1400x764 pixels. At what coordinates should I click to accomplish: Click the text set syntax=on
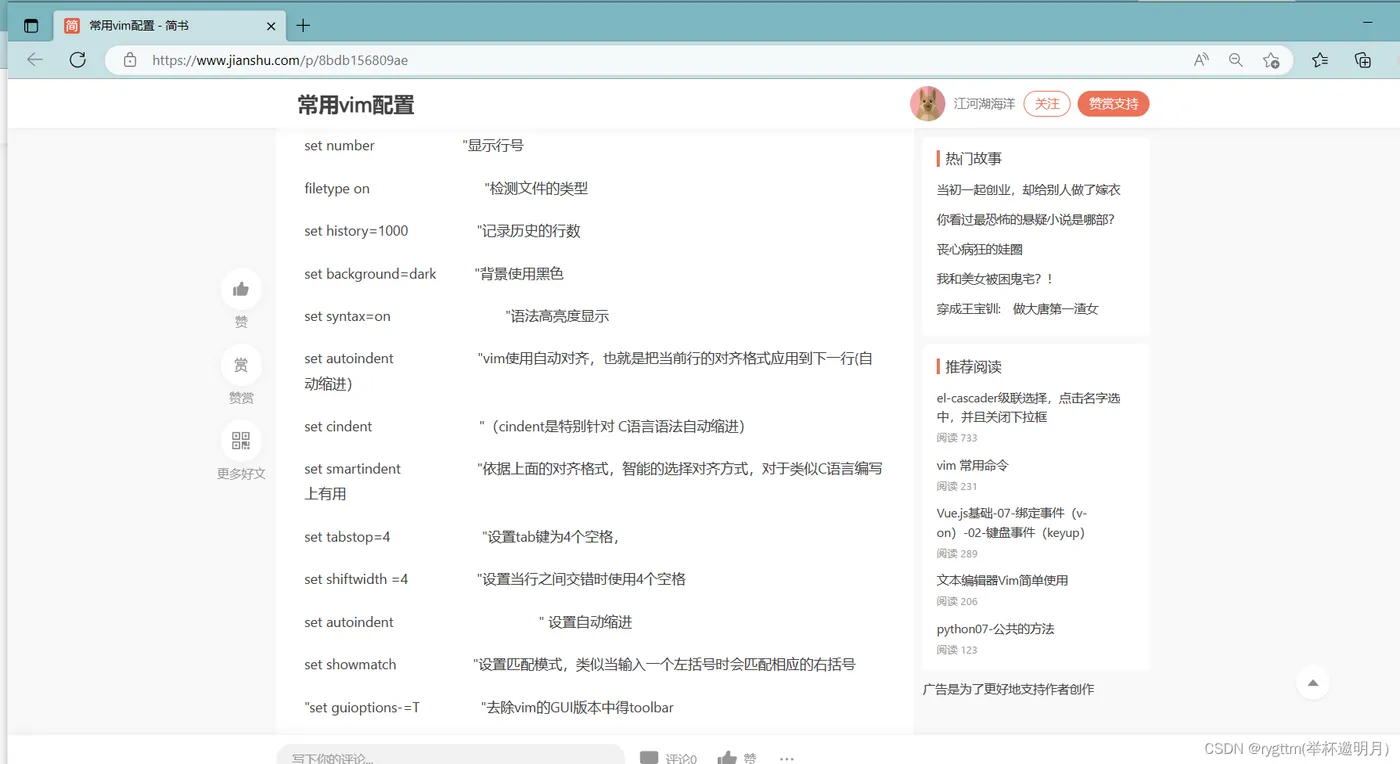(347, 316)
